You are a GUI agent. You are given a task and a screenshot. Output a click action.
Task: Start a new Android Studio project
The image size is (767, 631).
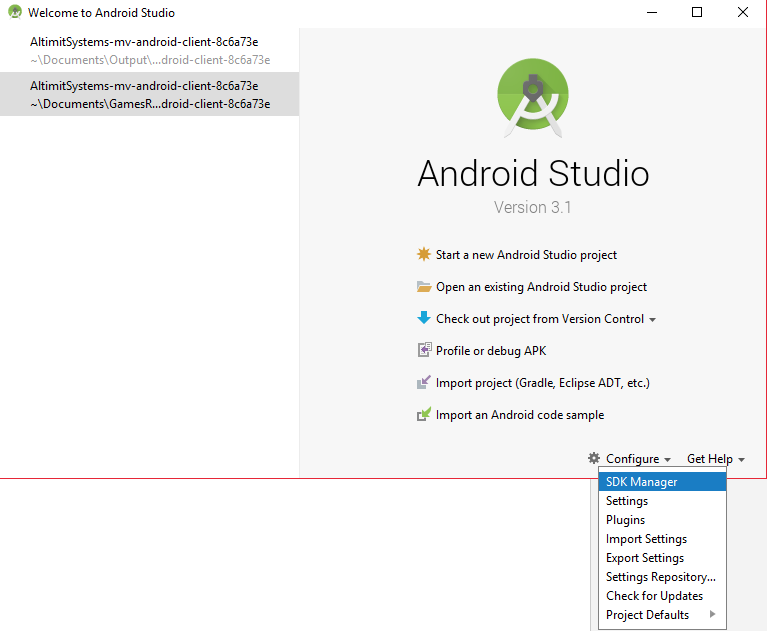(x=526, y=255)
